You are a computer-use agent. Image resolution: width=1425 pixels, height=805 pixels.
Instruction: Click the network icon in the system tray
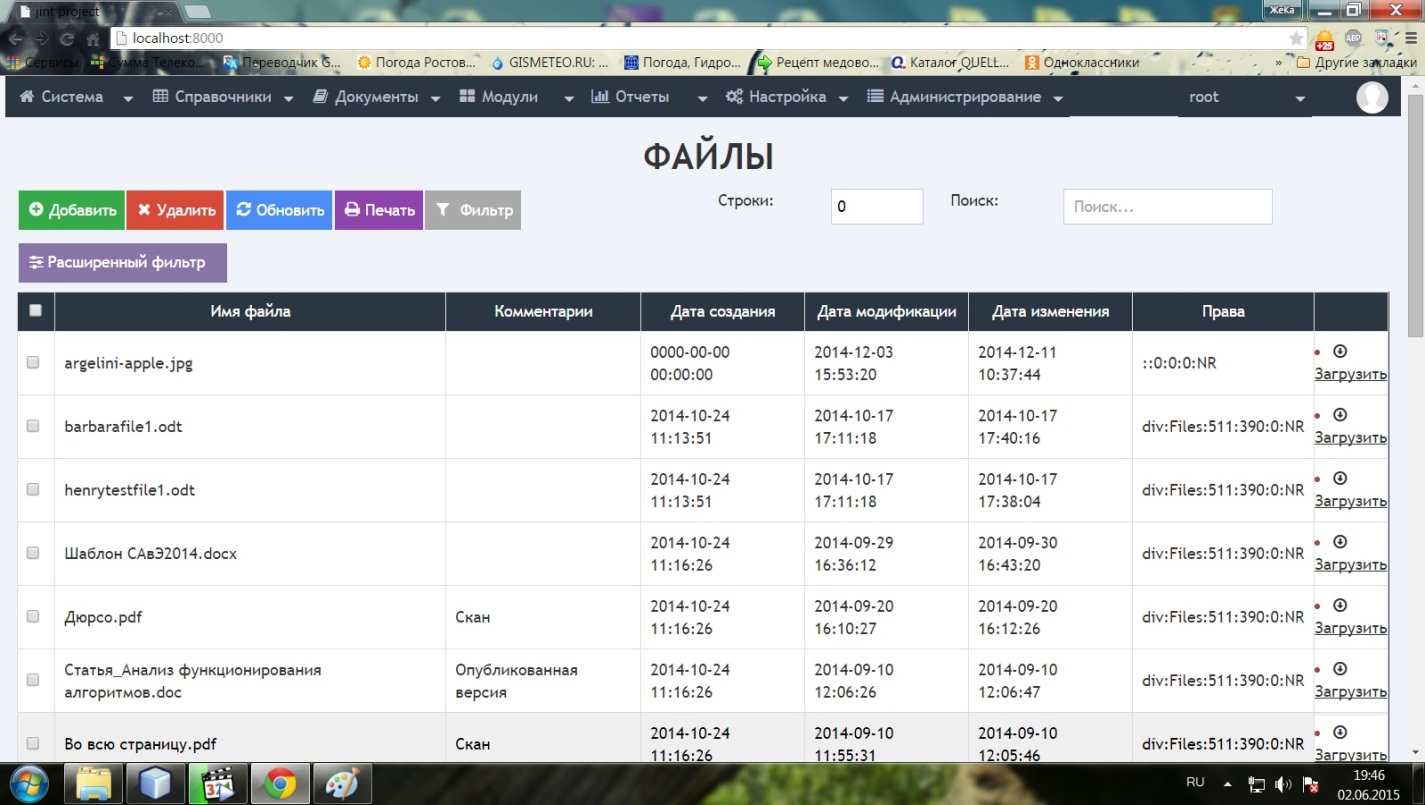click(x=1258, y=784)
